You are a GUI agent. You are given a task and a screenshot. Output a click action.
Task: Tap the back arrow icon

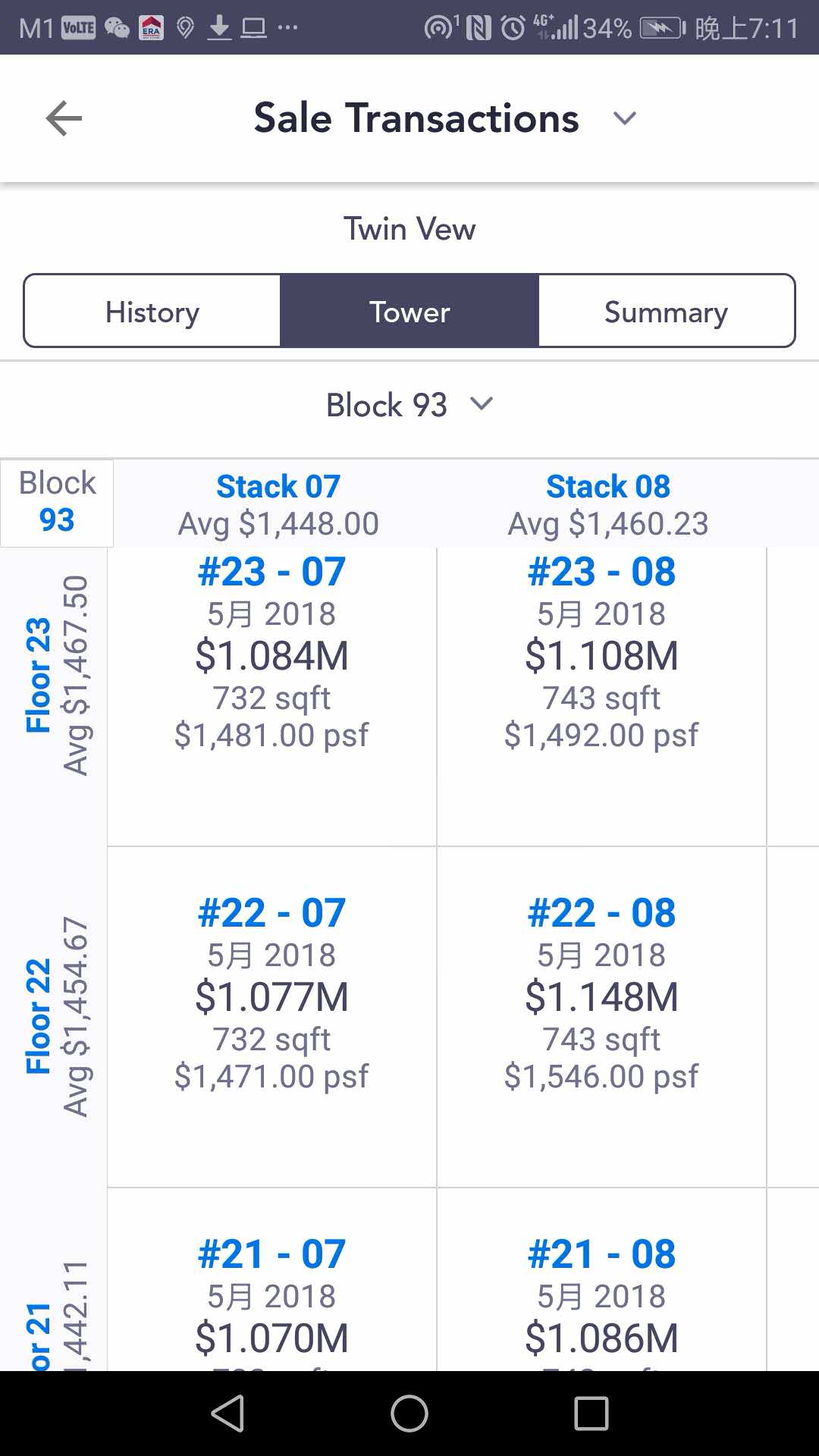[x=64, y=119]
